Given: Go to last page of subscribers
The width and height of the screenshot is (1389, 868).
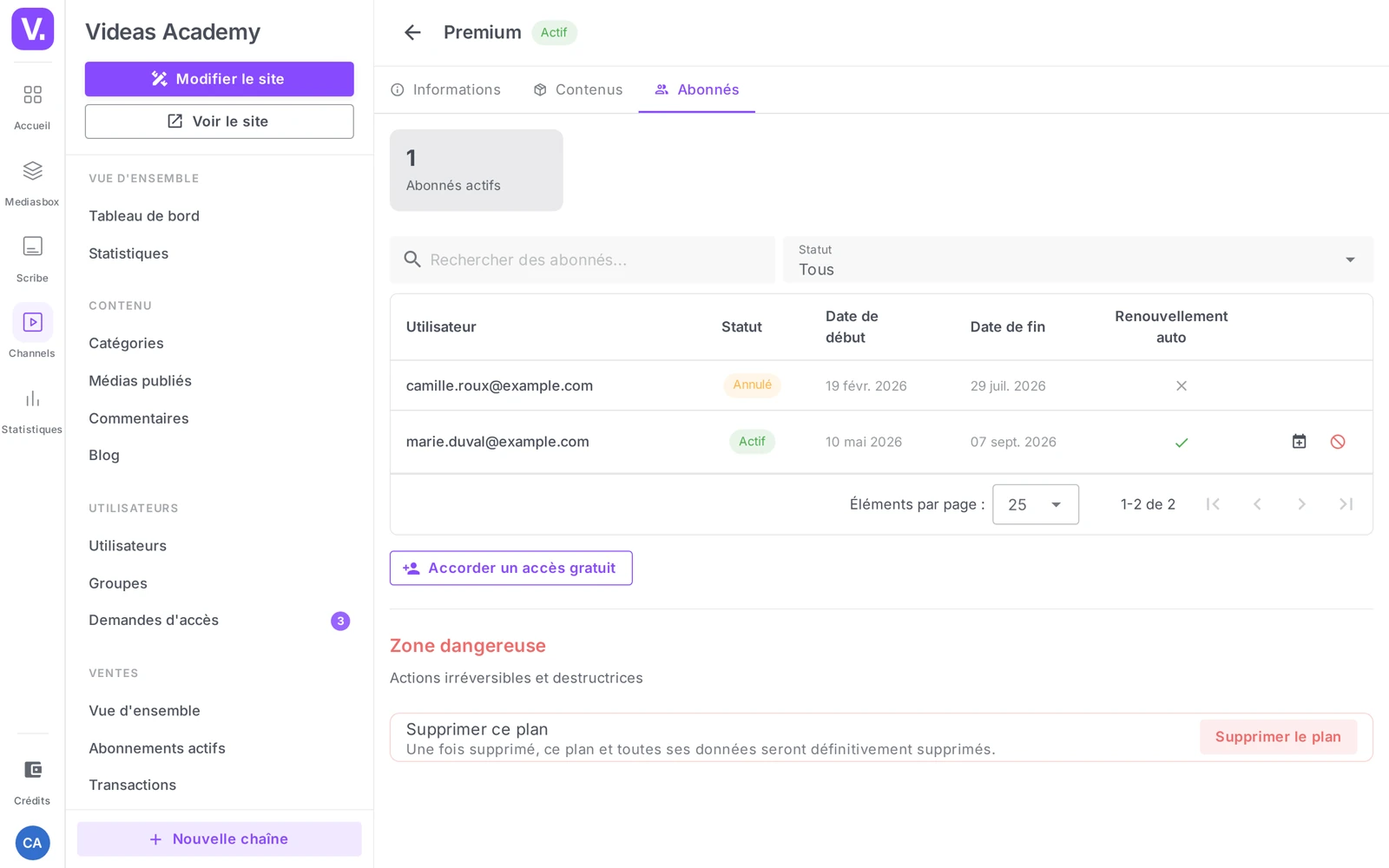Looking at the screenshot, I should [x=1346, y=504].
